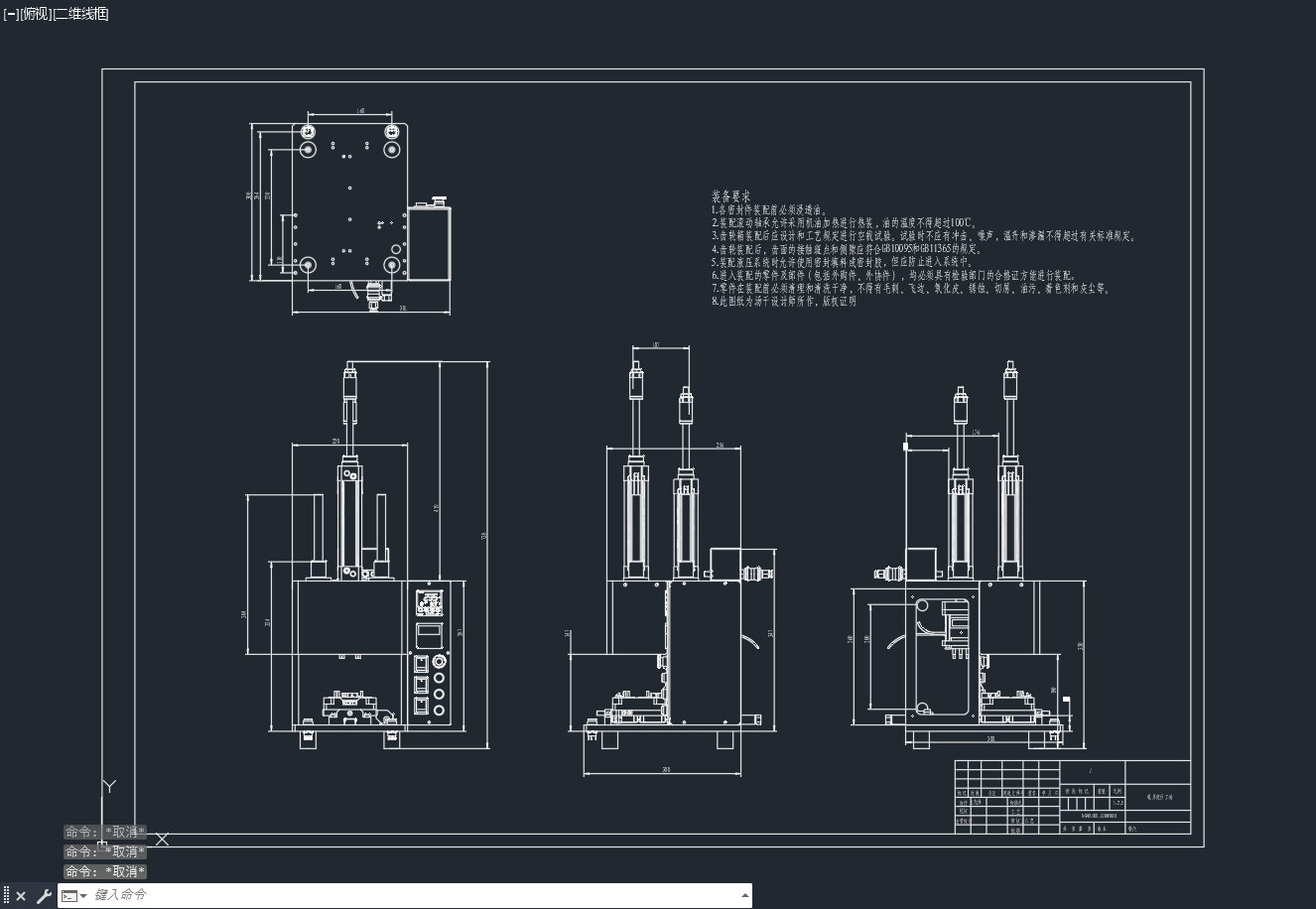The height and width of the screenshot is (909, 1316).
Task: Grab the command line drag grip handle
Action: click(6, 895)
